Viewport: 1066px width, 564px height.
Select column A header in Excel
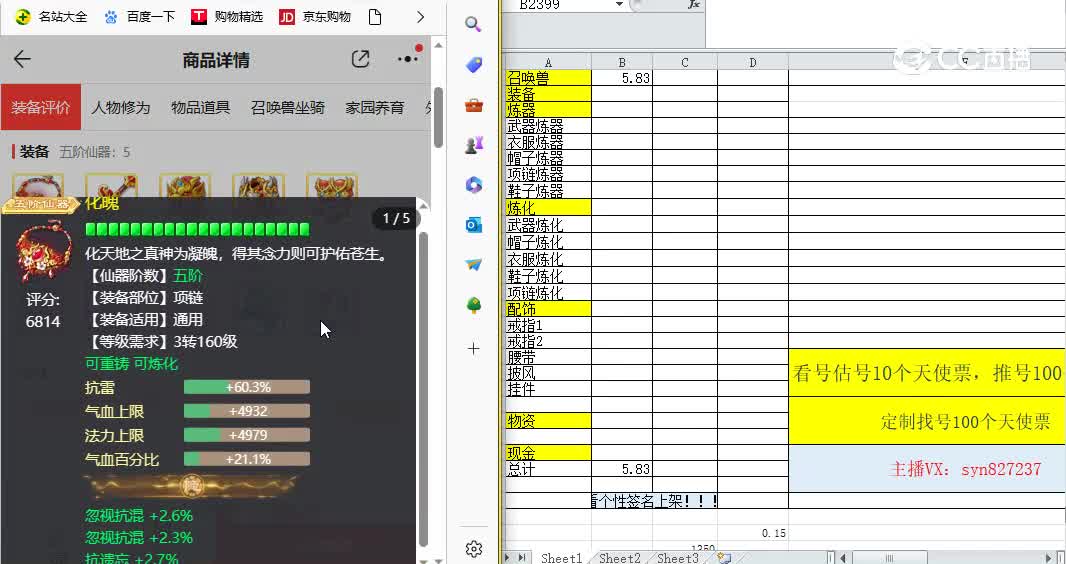point(549,62)
